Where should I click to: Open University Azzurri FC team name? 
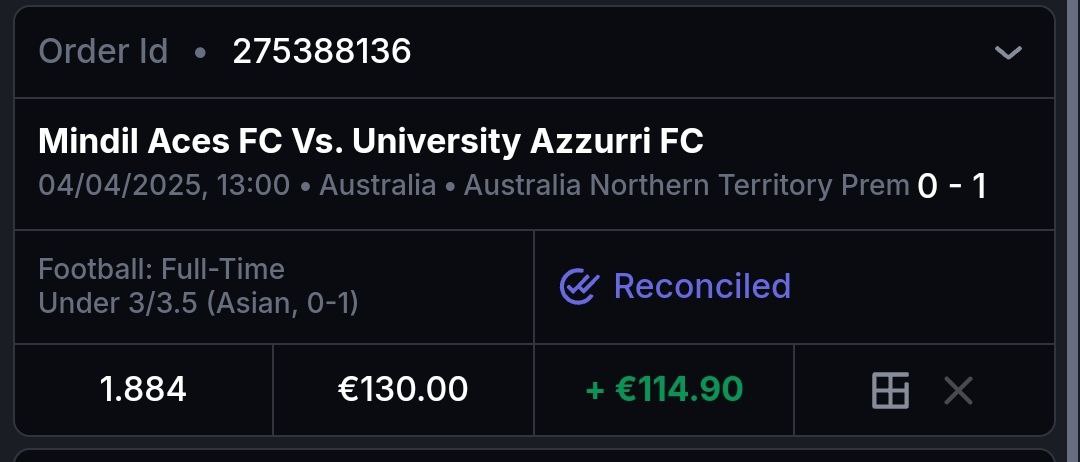(x=527, y=142)
